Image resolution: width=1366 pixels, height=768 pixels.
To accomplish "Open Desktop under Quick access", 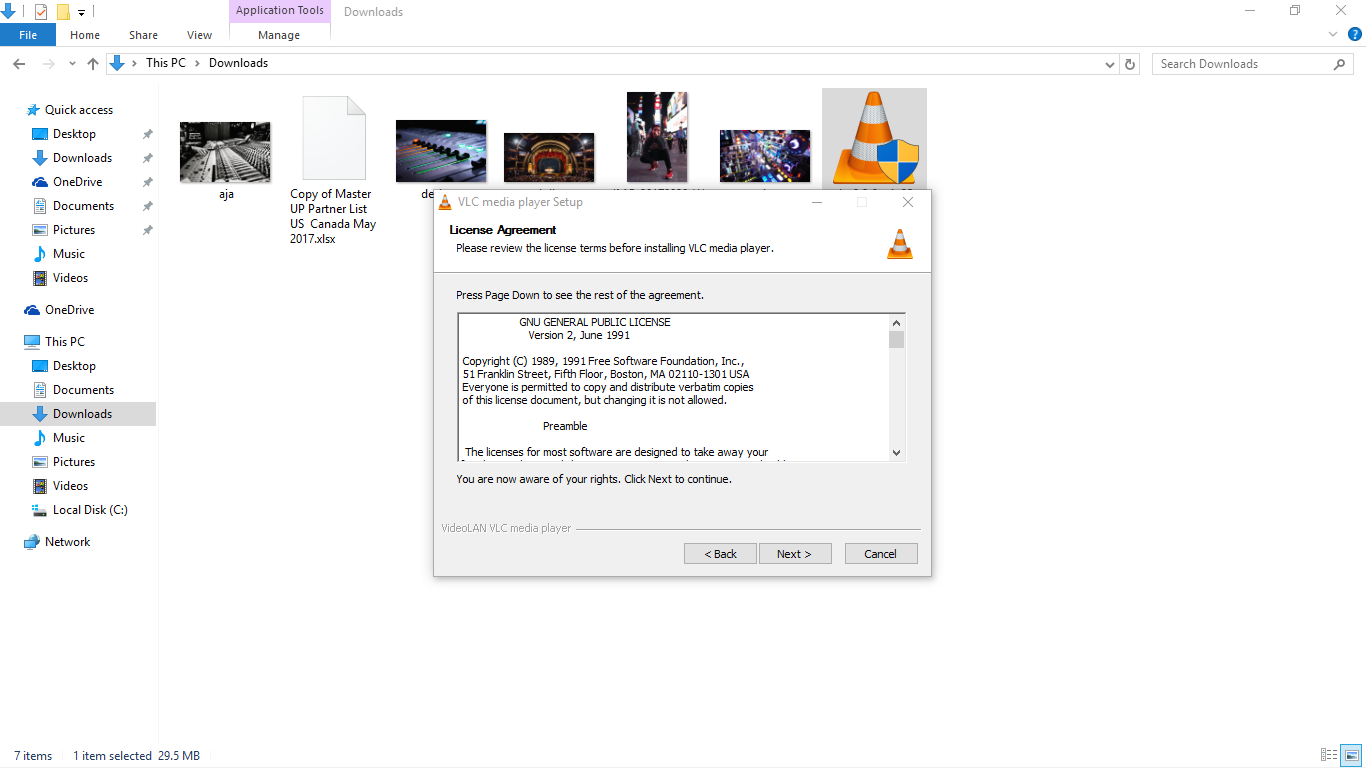I will [74, 134].
